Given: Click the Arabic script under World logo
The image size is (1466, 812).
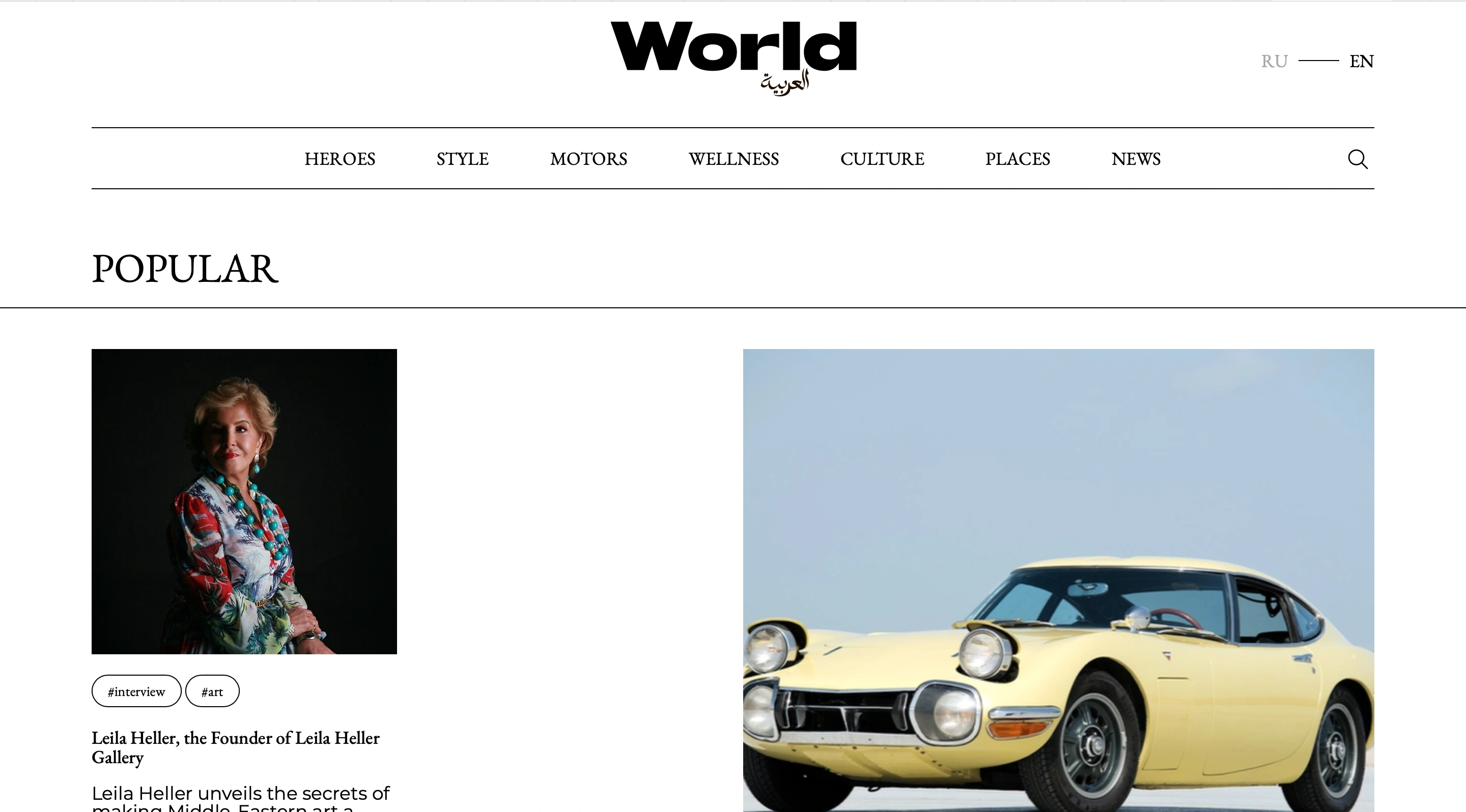Looking at the screenshot, I should coord(785,83).
